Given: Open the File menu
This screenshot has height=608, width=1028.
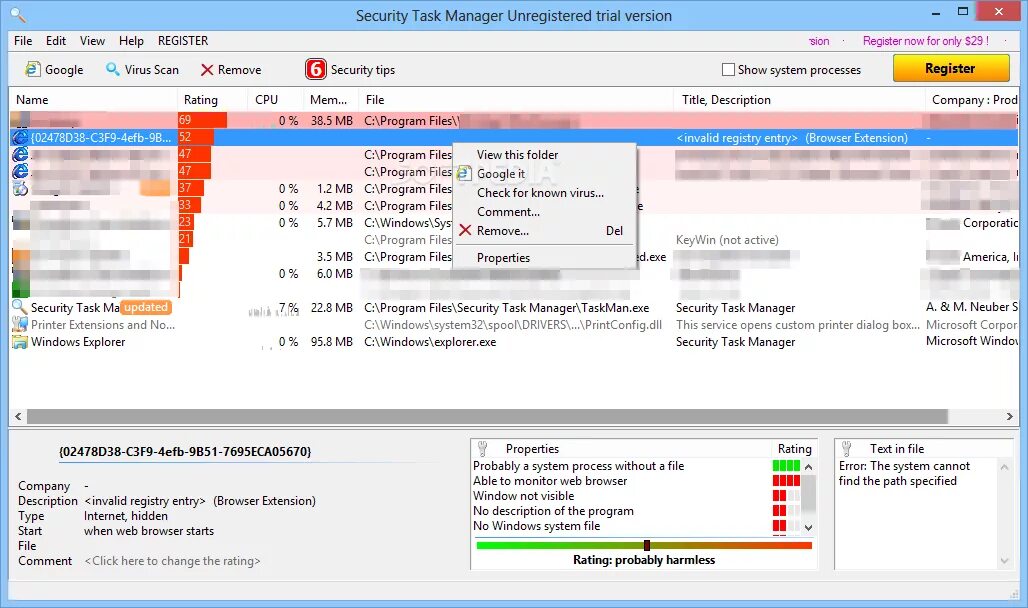Looking at the screenshot, I should (23, 41).
